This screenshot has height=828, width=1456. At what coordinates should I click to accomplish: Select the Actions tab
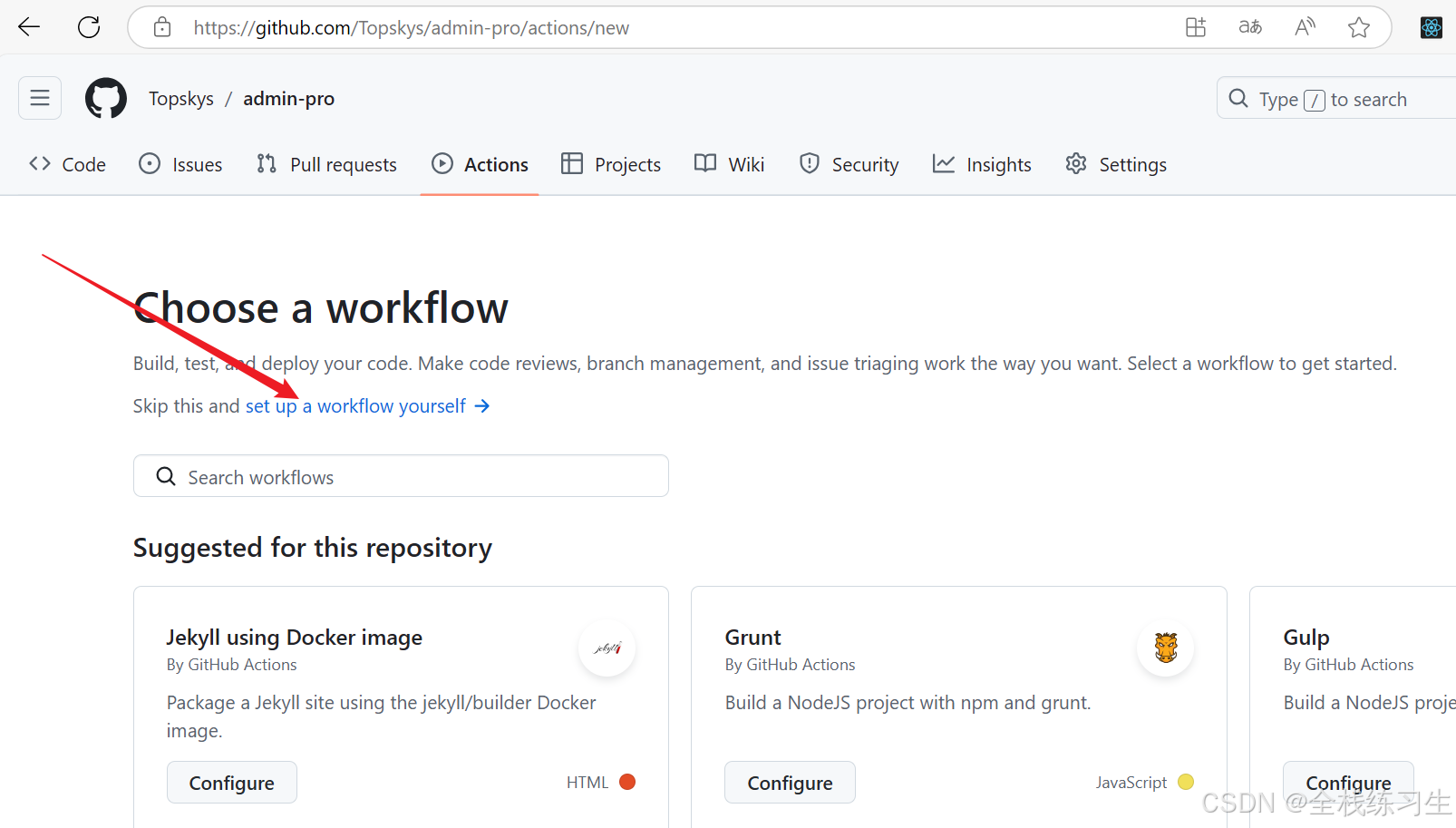480,164
